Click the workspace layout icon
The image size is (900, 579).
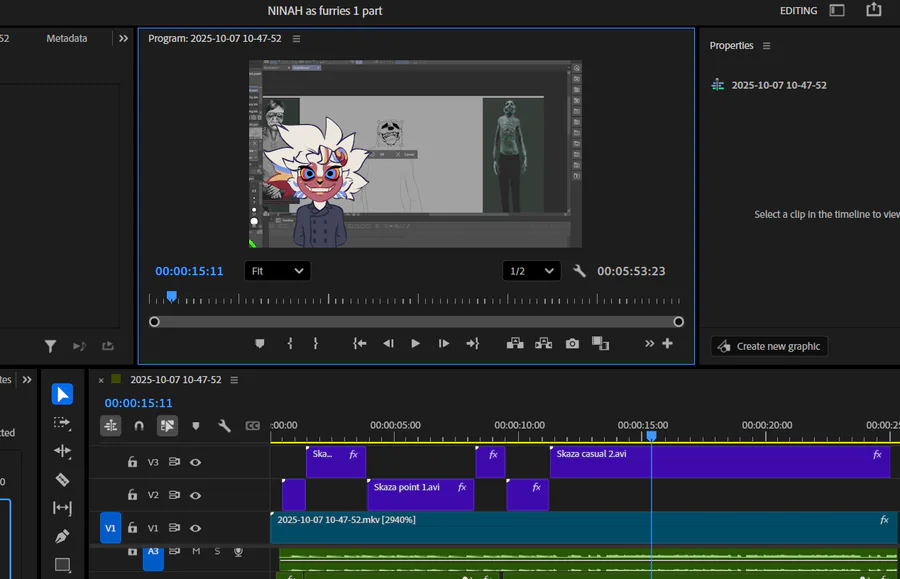click(837, 10)
